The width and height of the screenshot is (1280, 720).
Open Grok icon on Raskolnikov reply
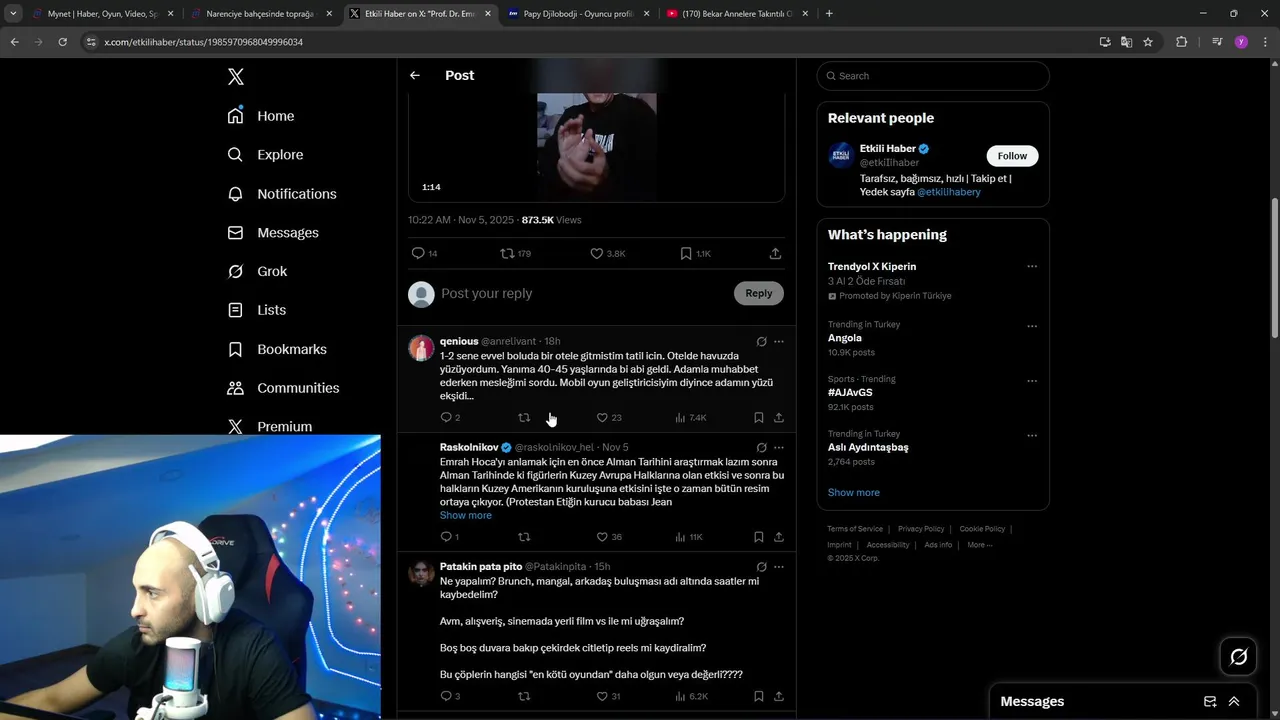(x=761, y=447)
